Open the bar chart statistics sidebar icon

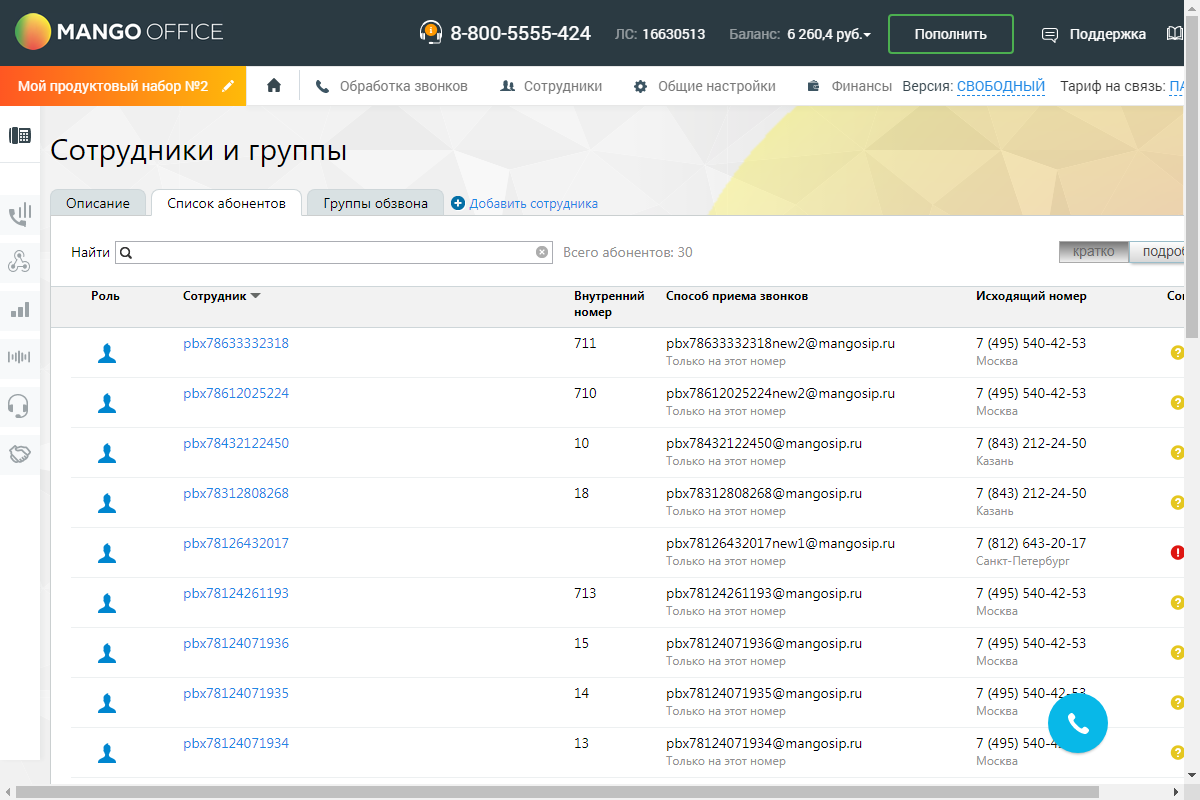[x=19, y=310]
